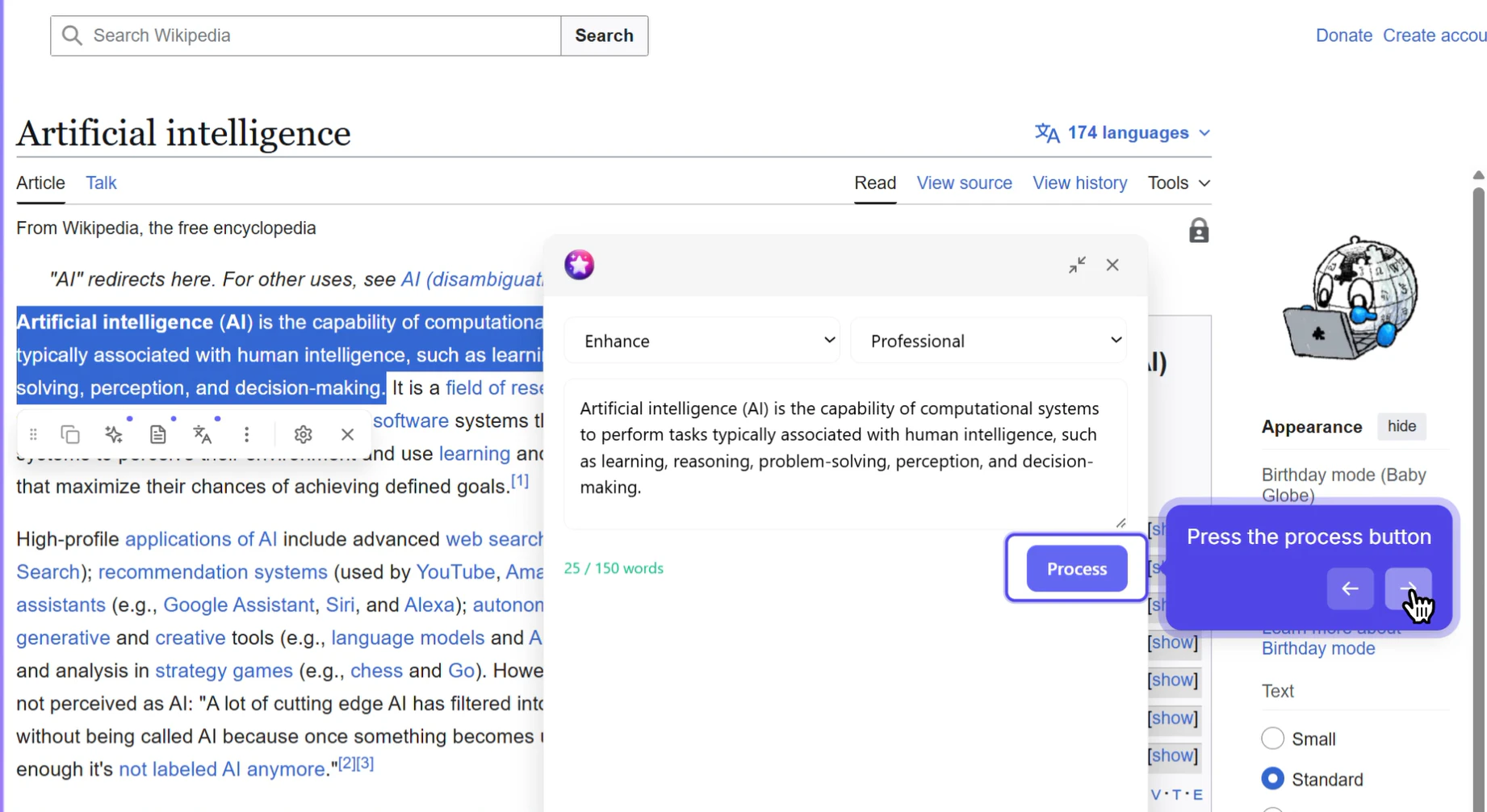Open the learning link in article
Screen dimensions: 1487x812
475,454
